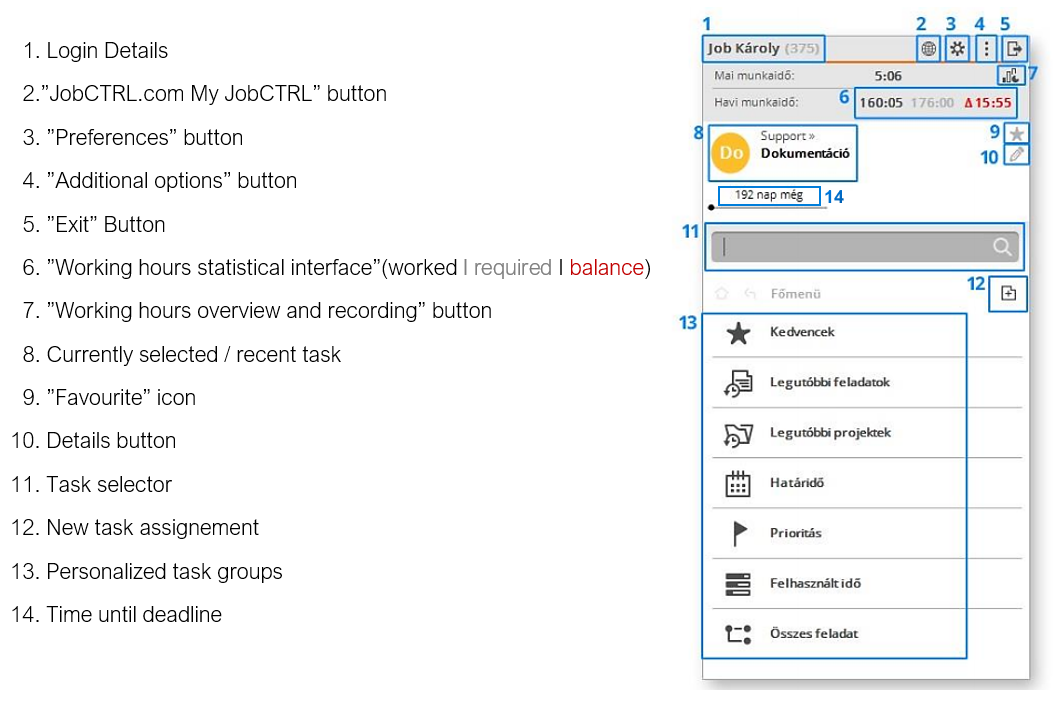1061x703 pixels.
Task: Toggle the Favourite star for Dokumentáció
Action: 1016,133
